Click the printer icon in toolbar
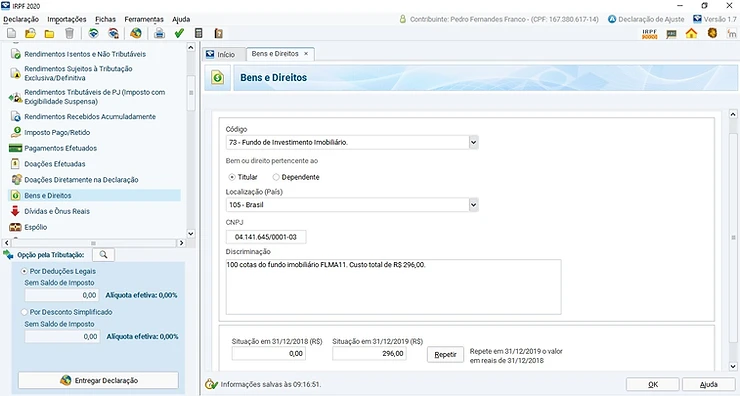Screen dimensions: 740x396 pyautogui.click(x=160, y=34)
